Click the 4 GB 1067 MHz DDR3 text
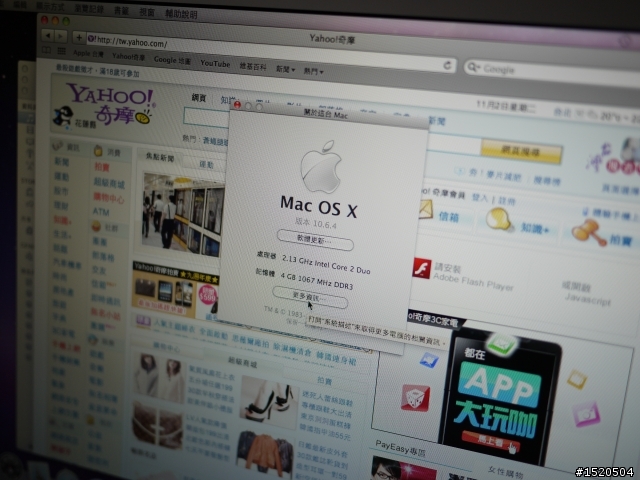Viewport: 640px width, 480px height. coord(317,281)
